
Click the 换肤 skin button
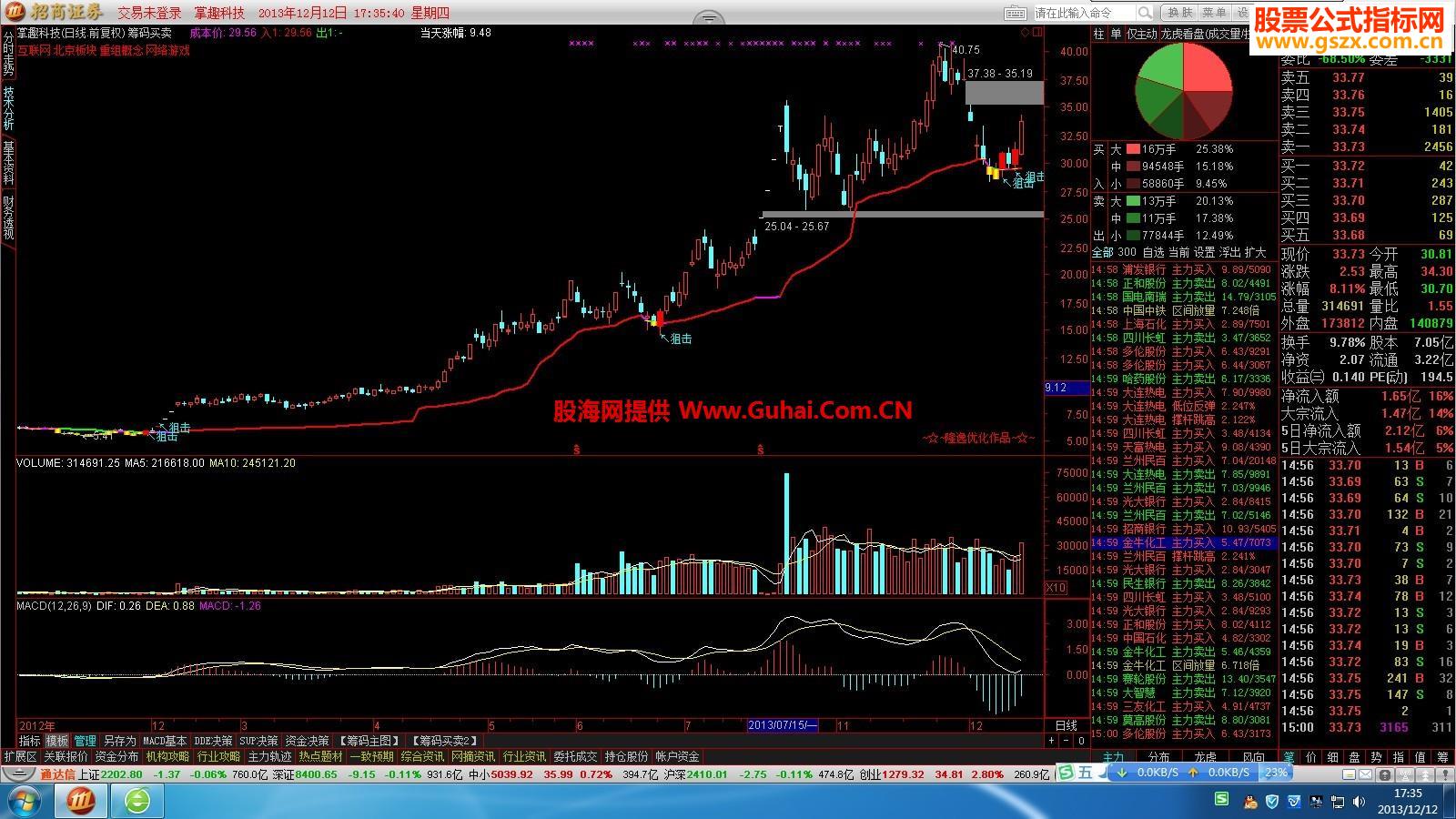click(1180, 13)
